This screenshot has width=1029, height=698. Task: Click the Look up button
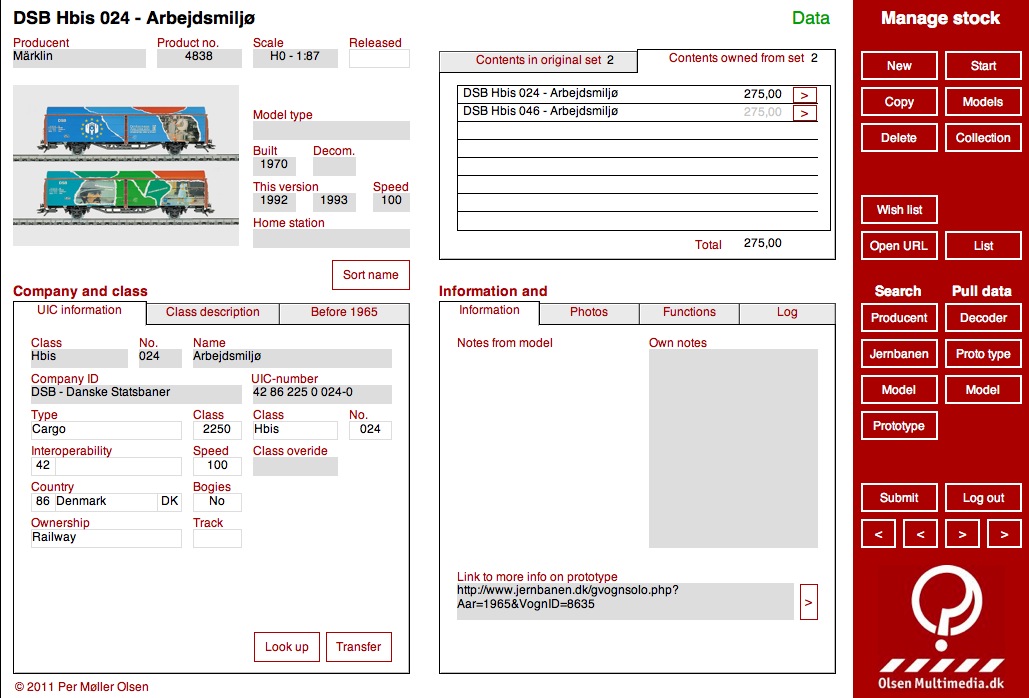pos(287,647)
